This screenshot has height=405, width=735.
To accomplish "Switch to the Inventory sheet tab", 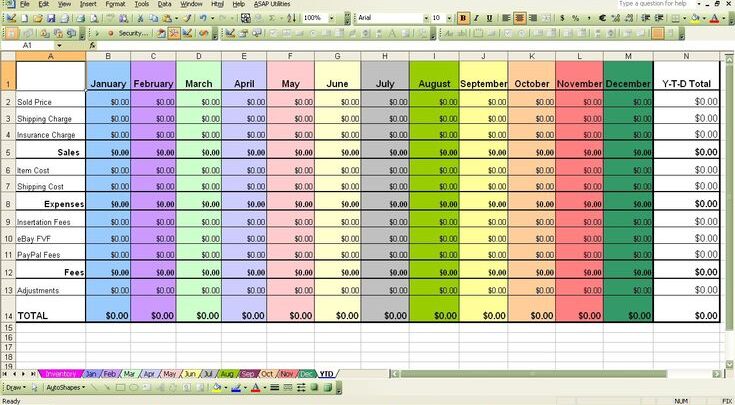I will pos(59,374).
